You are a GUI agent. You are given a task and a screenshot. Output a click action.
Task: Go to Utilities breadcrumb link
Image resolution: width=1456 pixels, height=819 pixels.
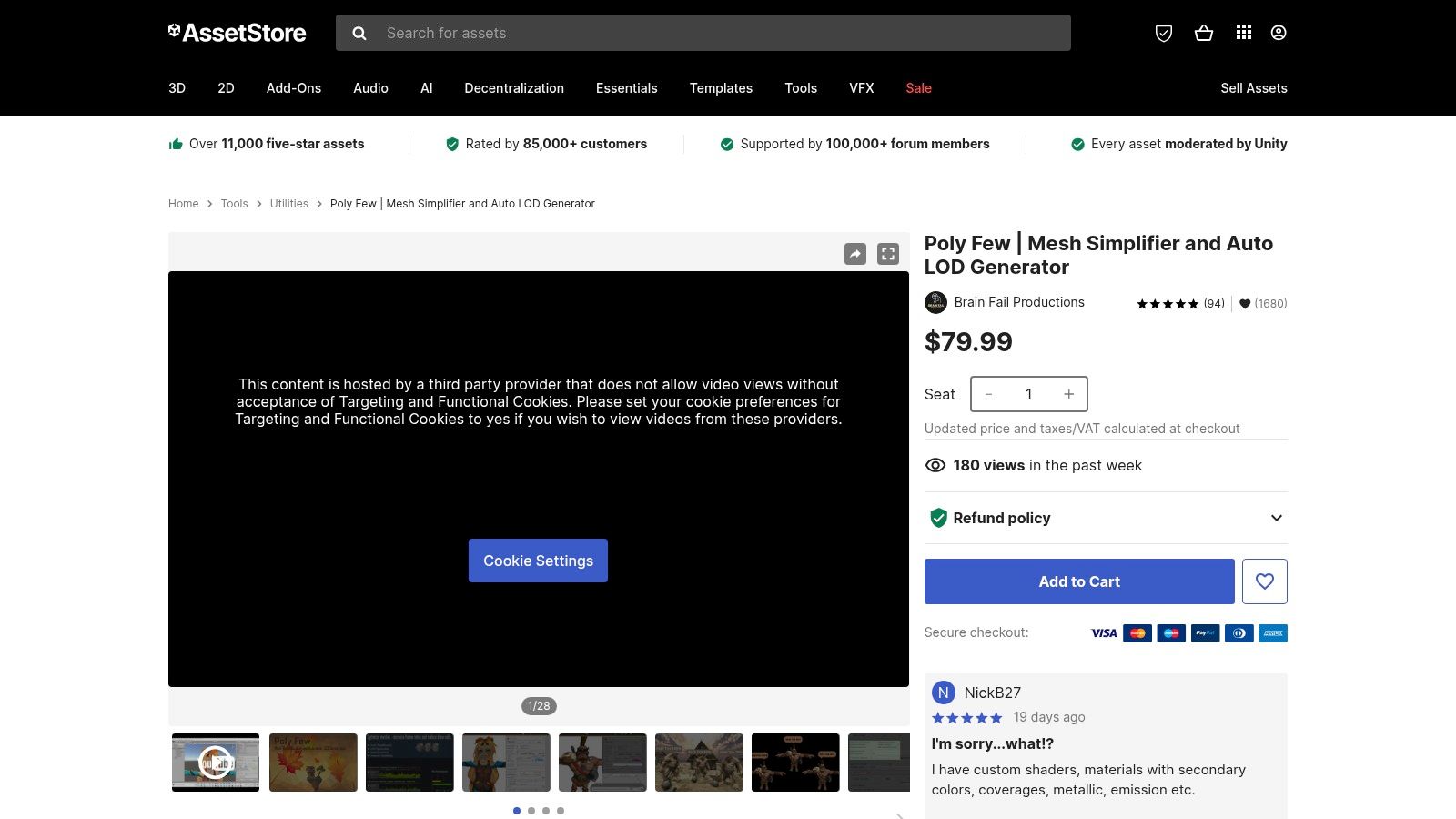tap(288, 204)
